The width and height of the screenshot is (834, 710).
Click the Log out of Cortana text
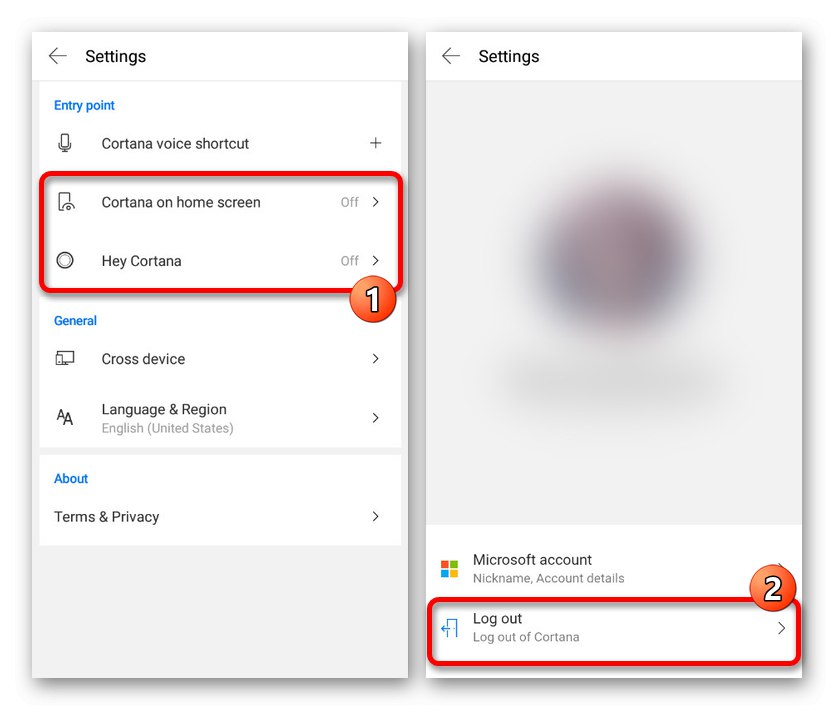(x=526, y=637)
